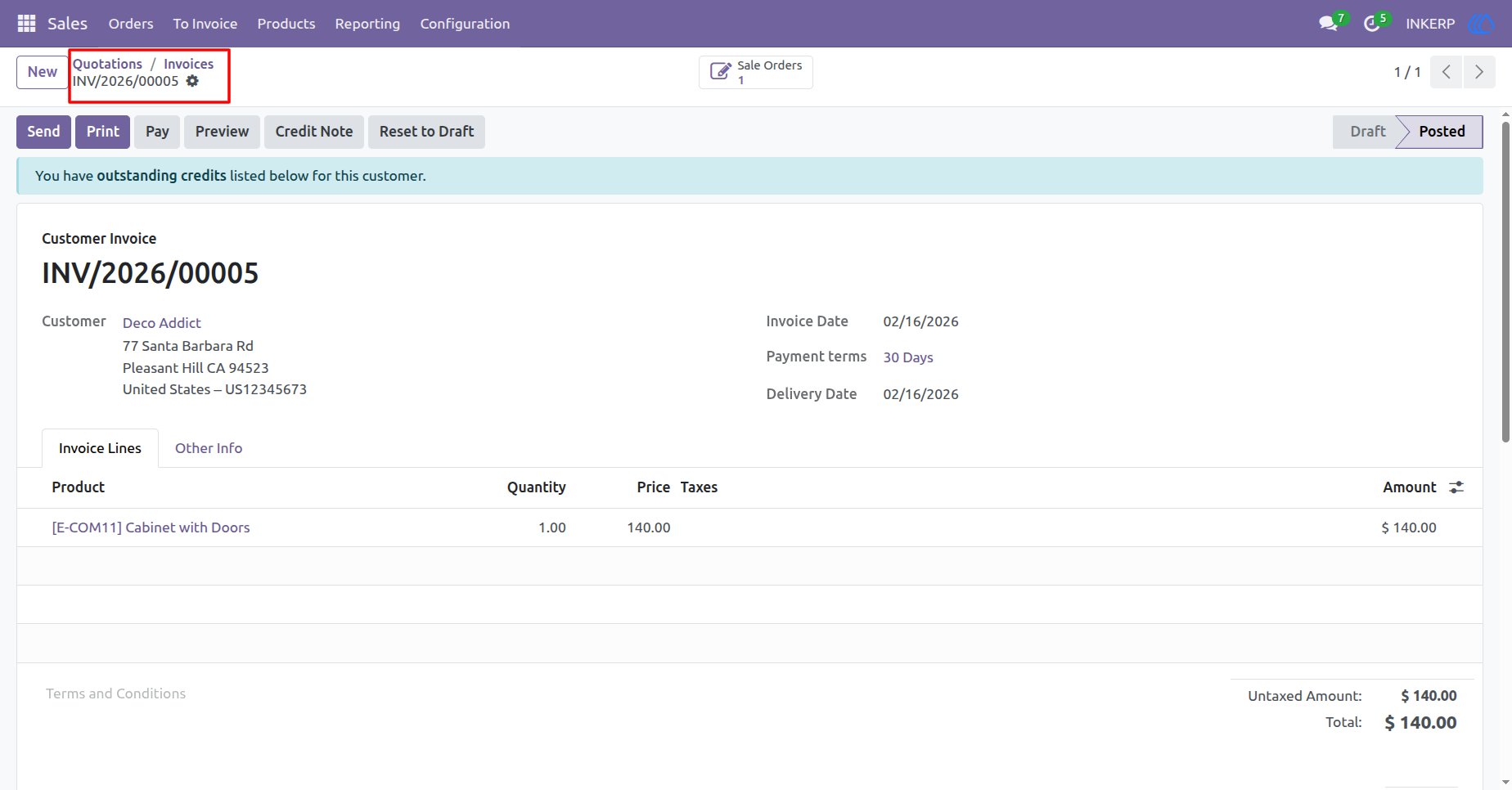The height and width of the screenshot is (790, 1512).
Task: Click the Sales app title
Action: [x=67, y=24]
